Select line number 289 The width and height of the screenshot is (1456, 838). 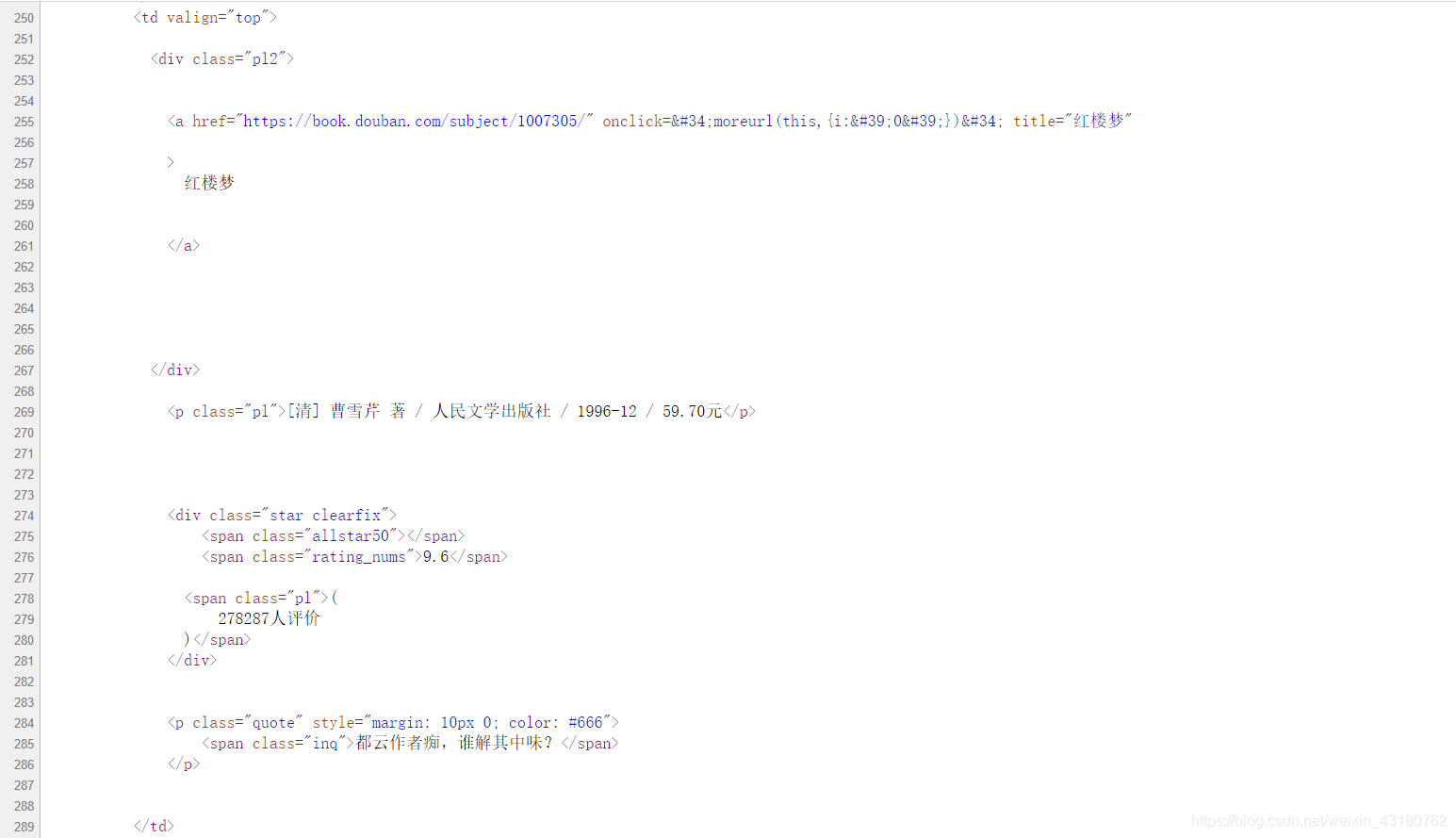pyautogui.click(x=24, y=827)
